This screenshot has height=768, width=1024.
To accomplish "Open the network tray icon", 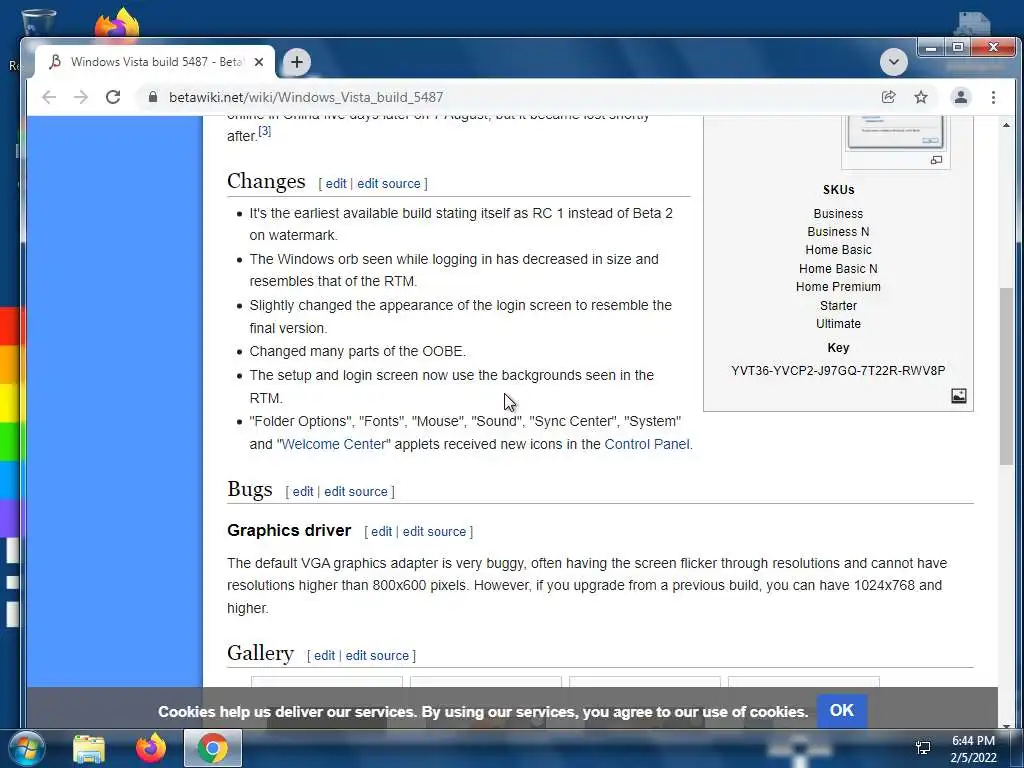I will coord(923,748).
